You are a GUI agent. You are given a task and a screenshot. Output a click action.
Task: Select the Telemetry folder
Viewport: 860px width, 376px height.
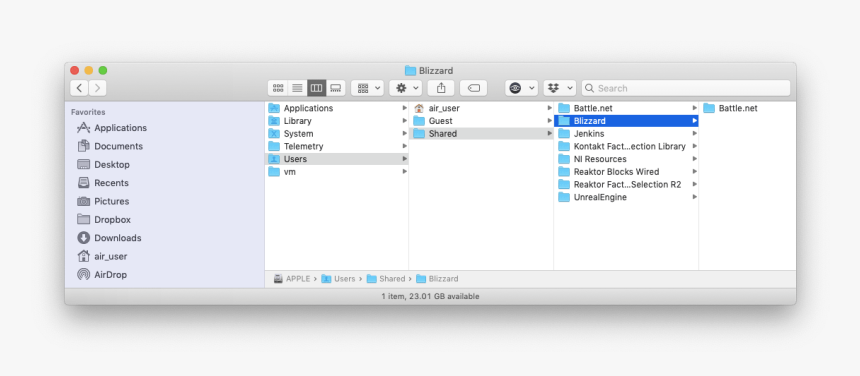(x=337, y=146)
